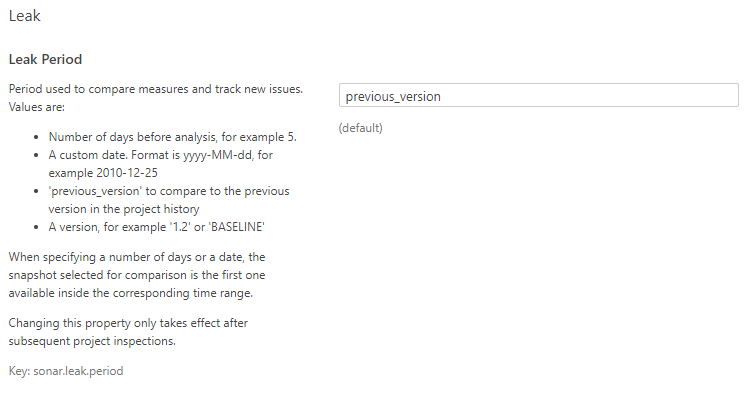Screen dimensions: 754x394
Task: Click the previous_version leak period input field
Action: pyautogui.click(x=539, y=95)
